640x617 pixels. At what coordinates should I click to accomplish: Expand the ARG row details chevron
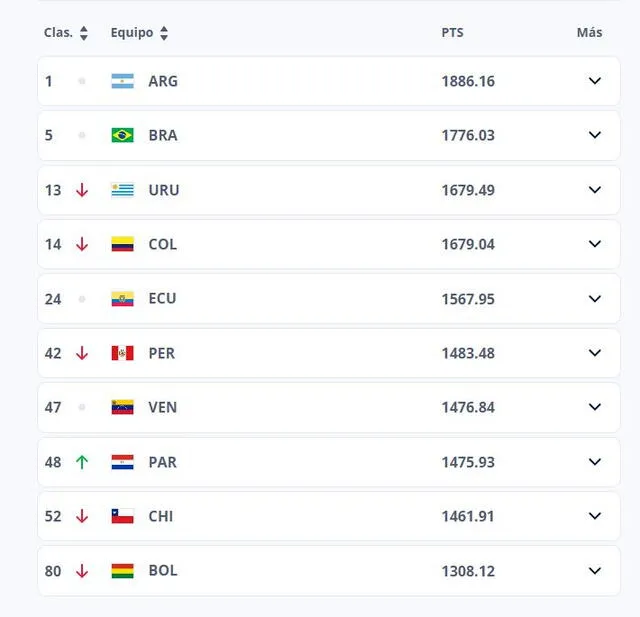[x=595, y=81]
